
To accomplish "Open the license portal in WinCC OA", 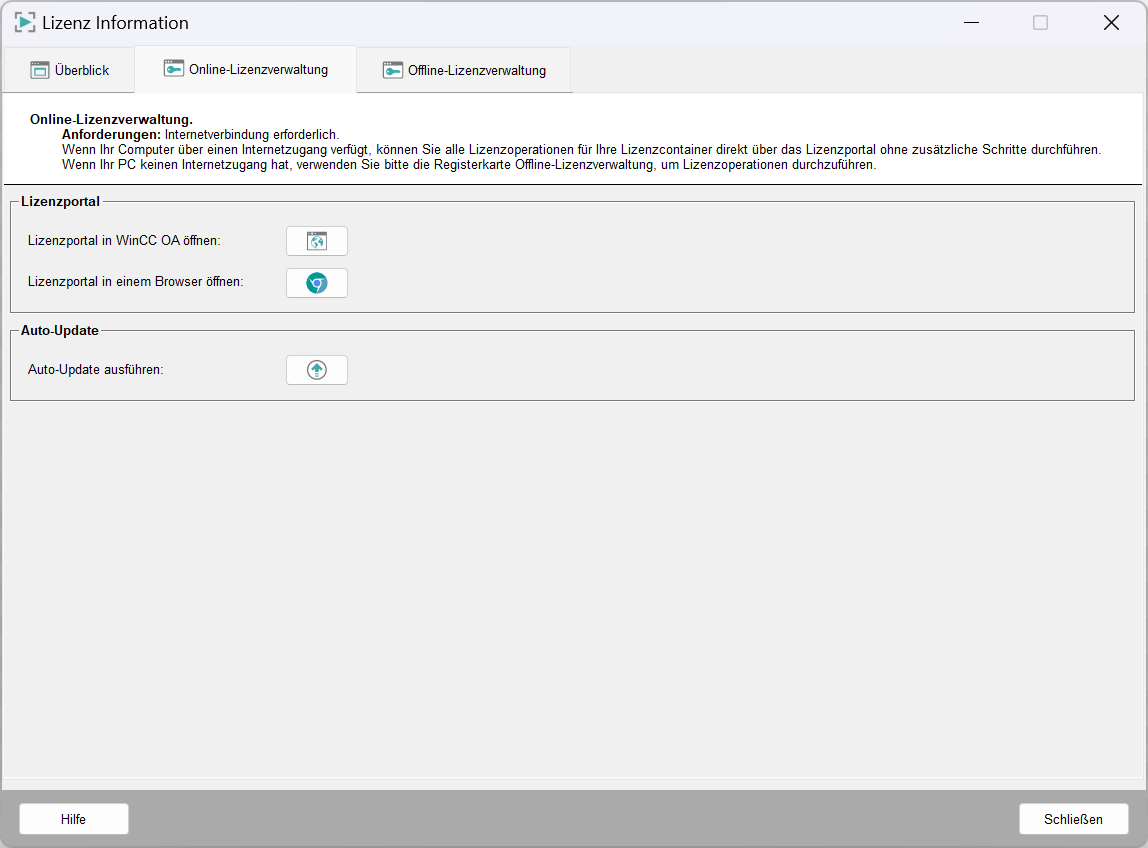I will click(316, 241).
